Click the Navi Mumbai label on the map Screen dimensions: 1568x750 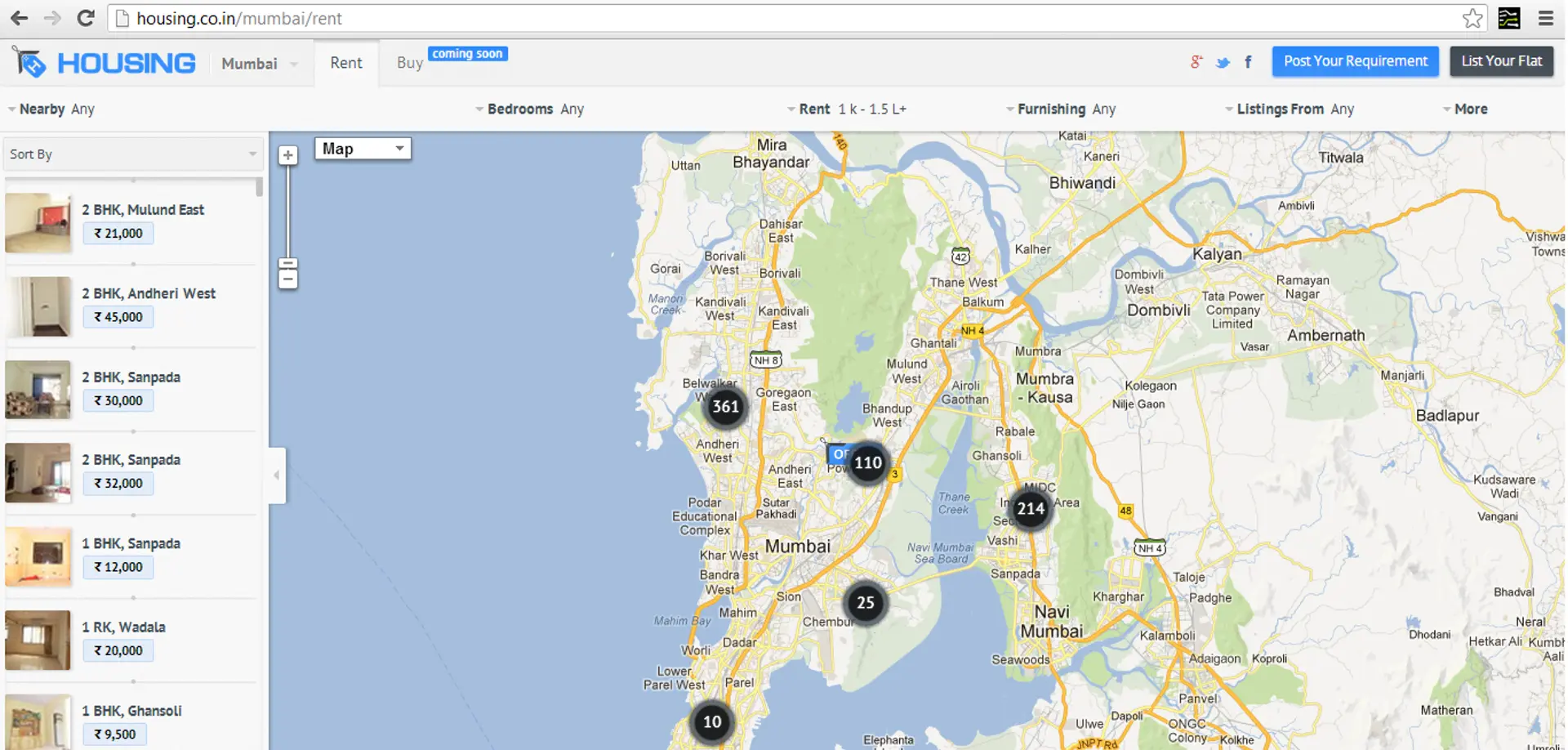click(x=1052, y=622)
